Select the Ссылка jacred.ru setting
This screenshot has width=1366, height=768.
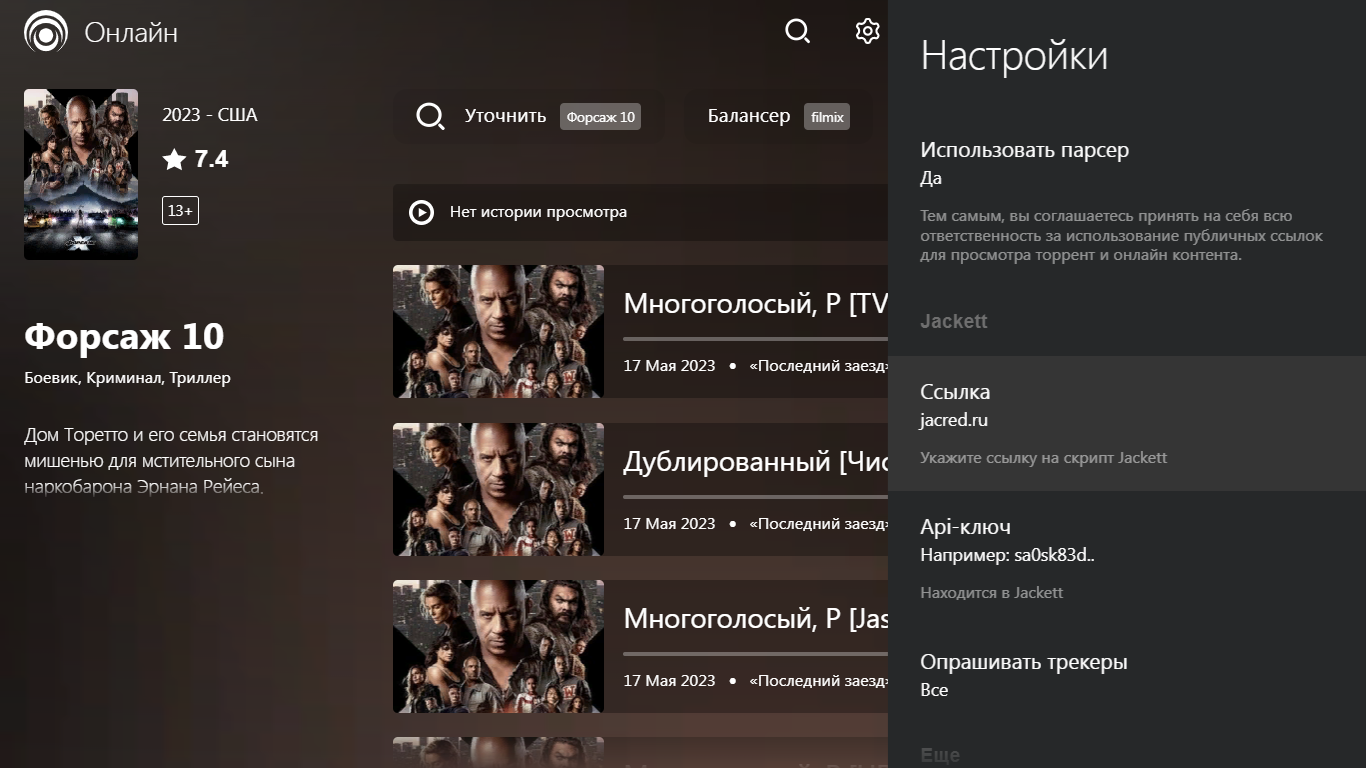1127,424
